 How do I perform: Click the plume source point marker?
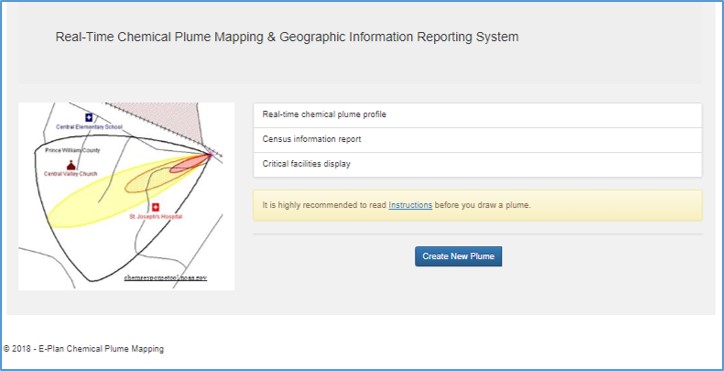coord(211,154)
